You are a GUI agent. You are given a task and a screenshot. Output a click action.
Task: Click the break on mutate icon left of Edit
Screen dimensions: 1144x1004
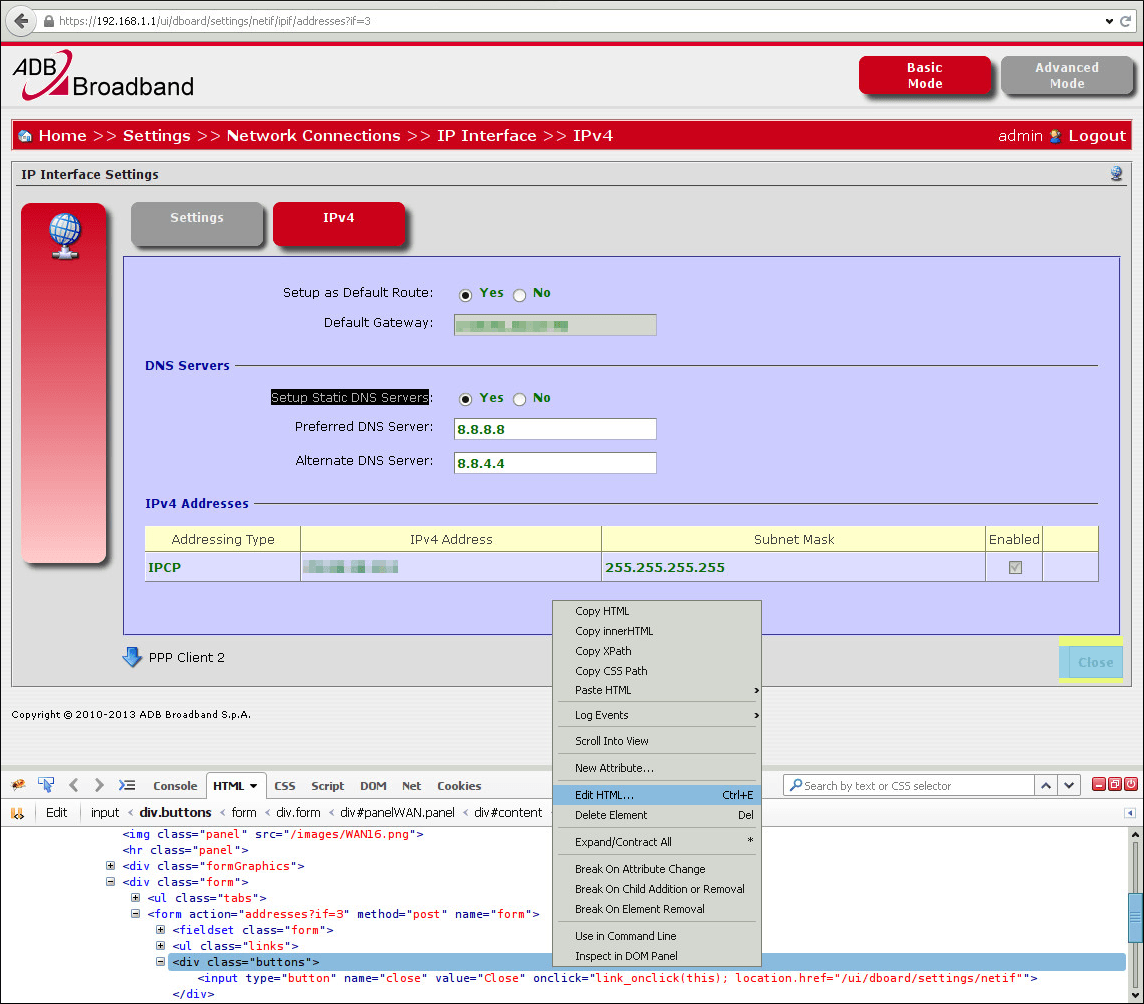coord(17,813)
